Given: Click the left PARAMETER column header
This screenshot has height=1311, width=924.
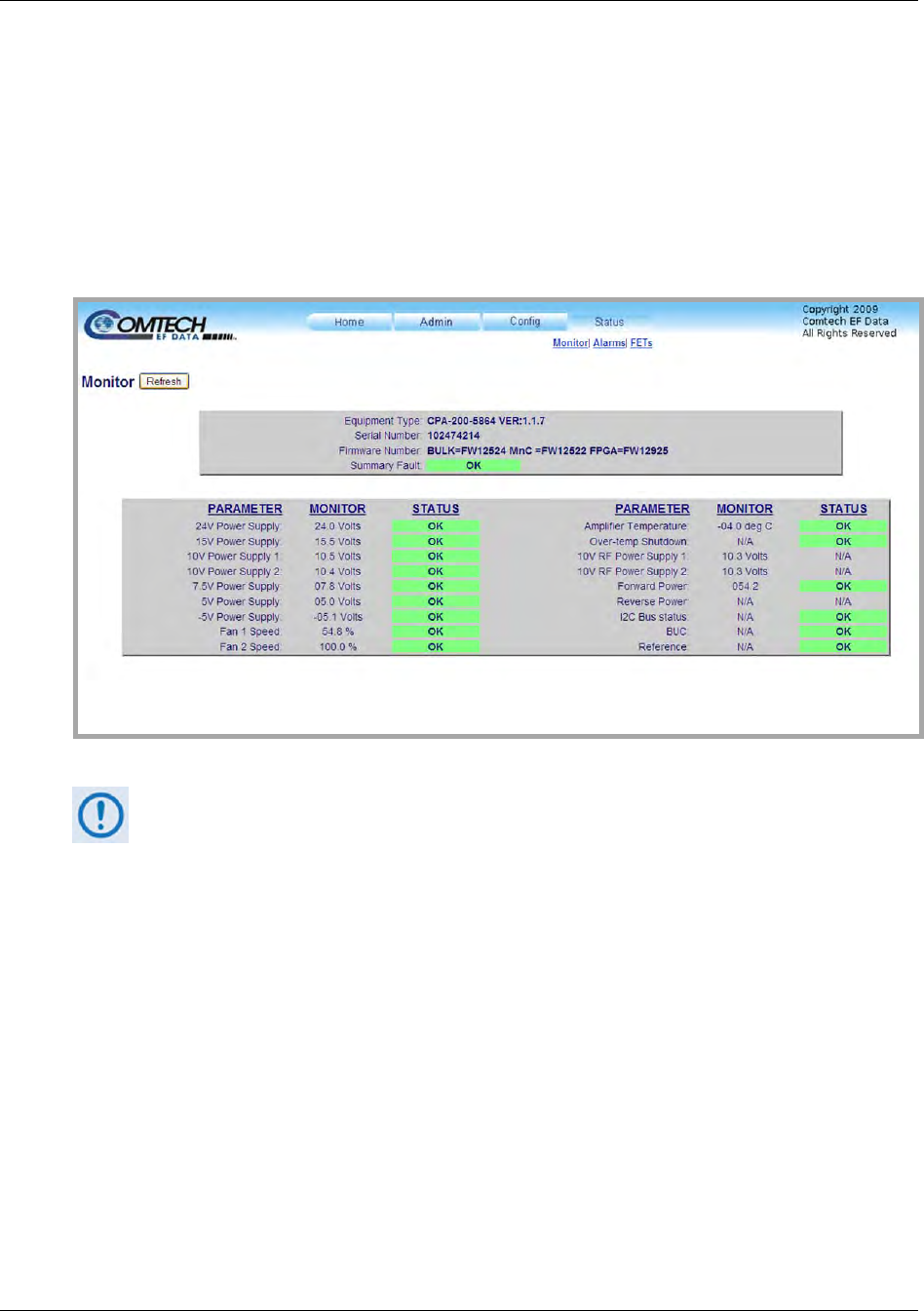Looking at the screenshot, I should point(245,509).
